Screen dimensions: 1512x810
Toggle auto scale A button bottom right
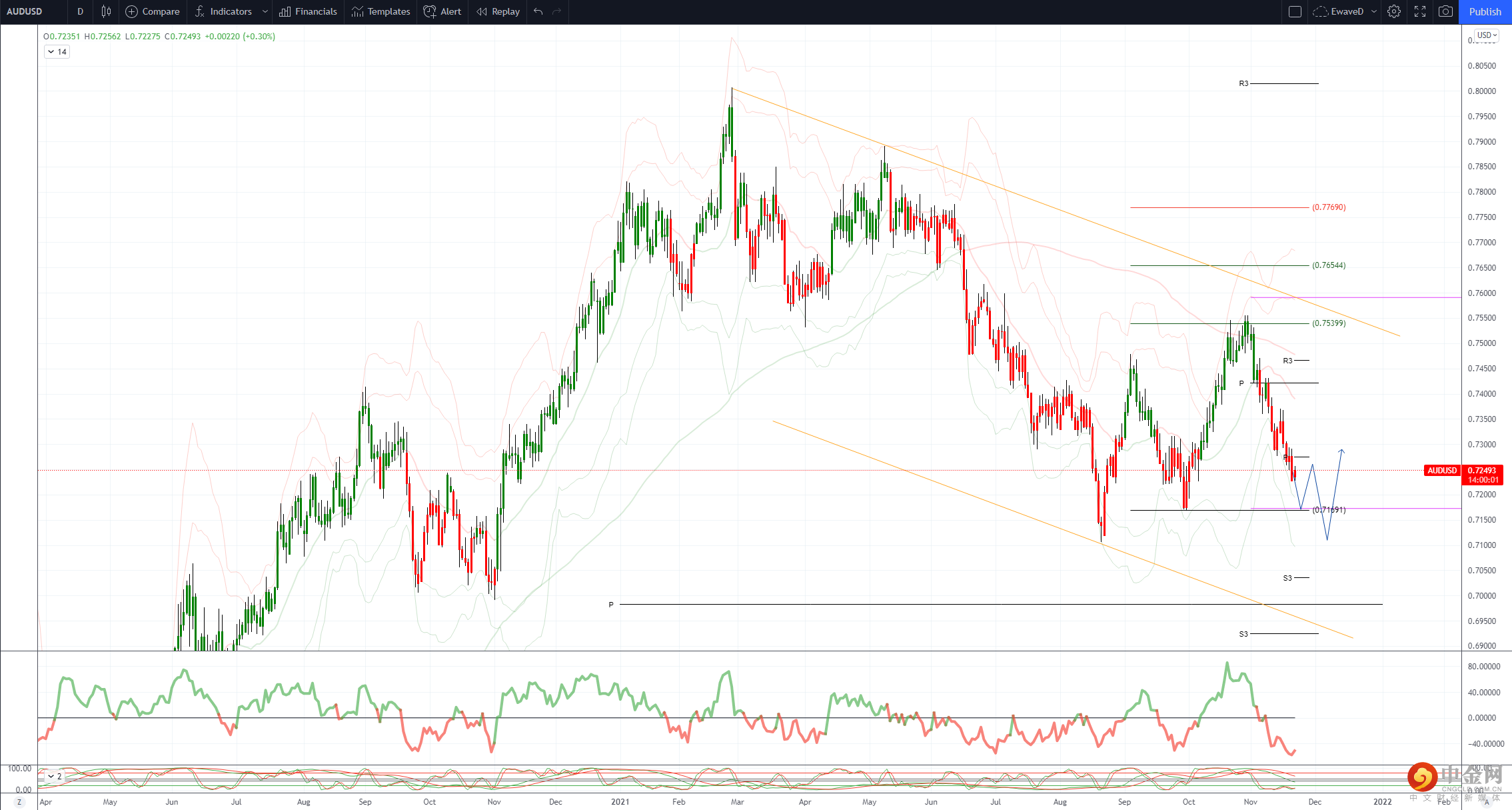(x=1487, y=803)
